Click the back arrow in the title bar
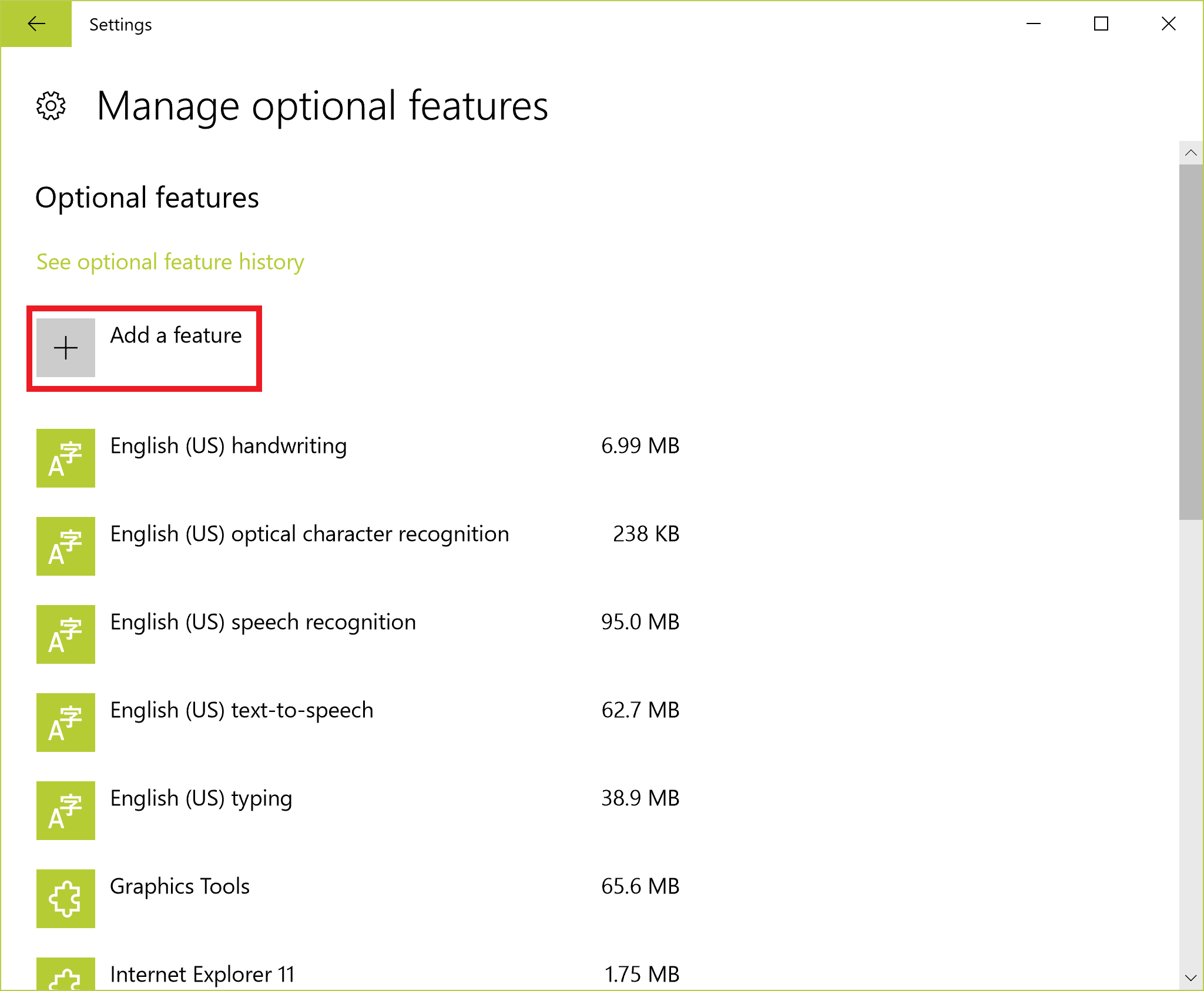This screenshot has width=1204, height=991. pyautogui.click(x=36, y=24)
